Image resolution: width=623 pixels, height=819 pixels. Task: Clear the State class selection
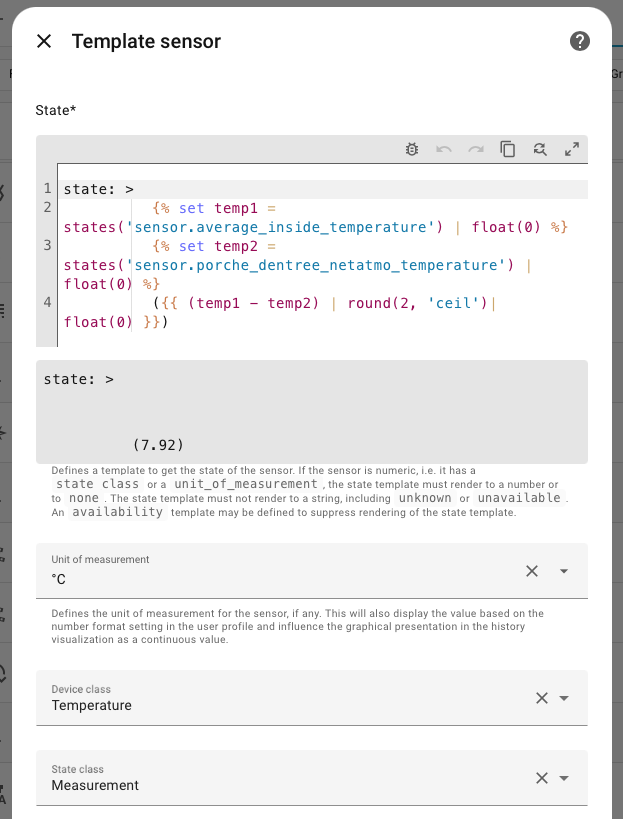(x=541, y=778)
